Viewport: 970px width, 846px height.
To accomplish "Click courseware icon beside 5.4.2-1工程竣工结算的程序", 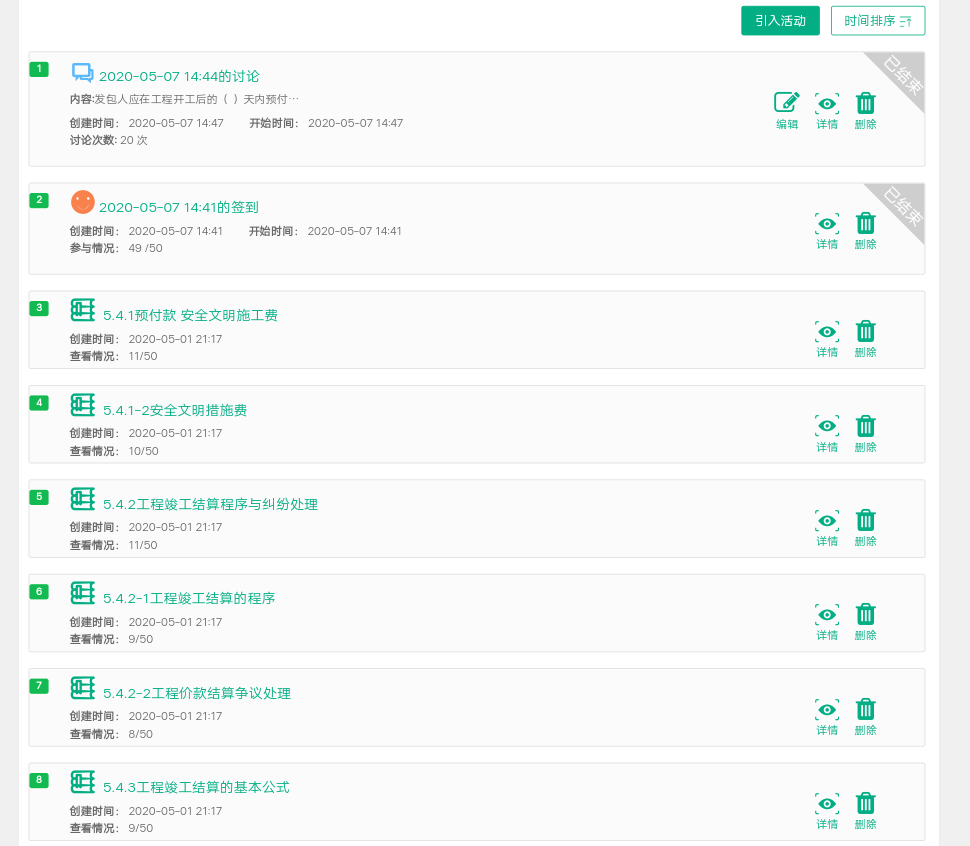I will point(82,593).
